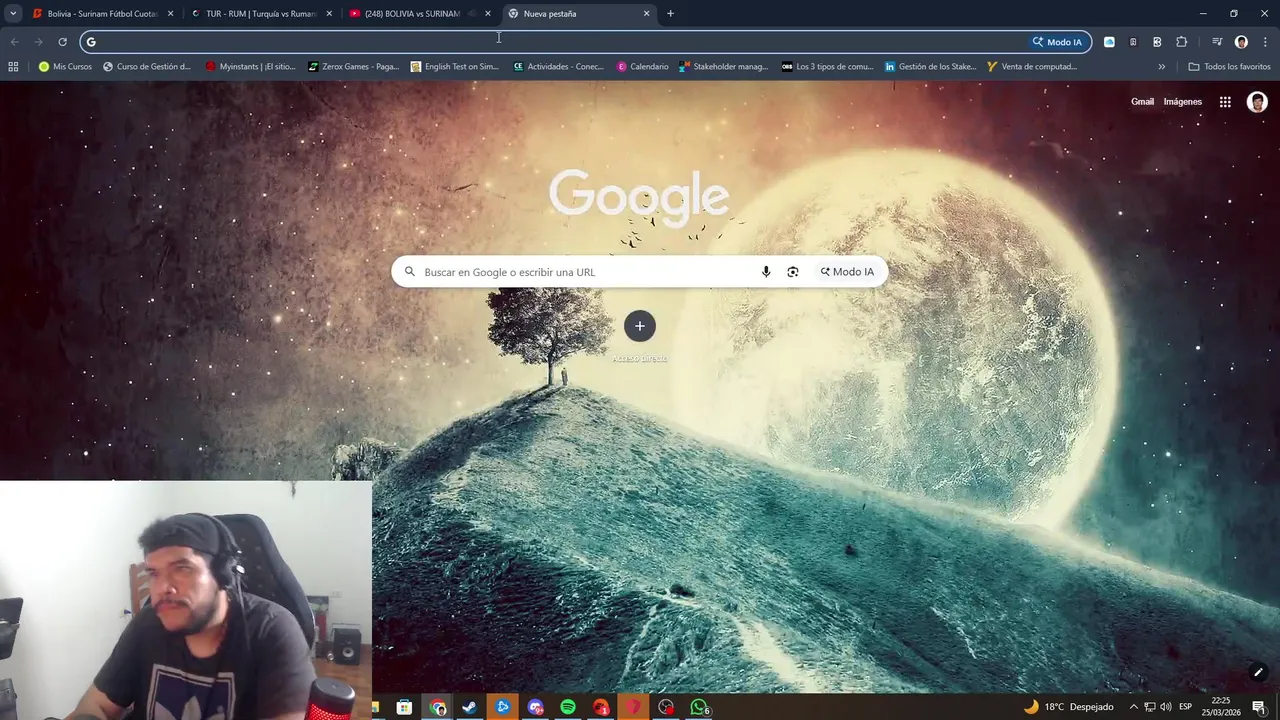Close the BOLIVIA vs SURINAM YouTube tab
Screen dimensions: 1280x720
pyautogui.click(x=488, y=14)
